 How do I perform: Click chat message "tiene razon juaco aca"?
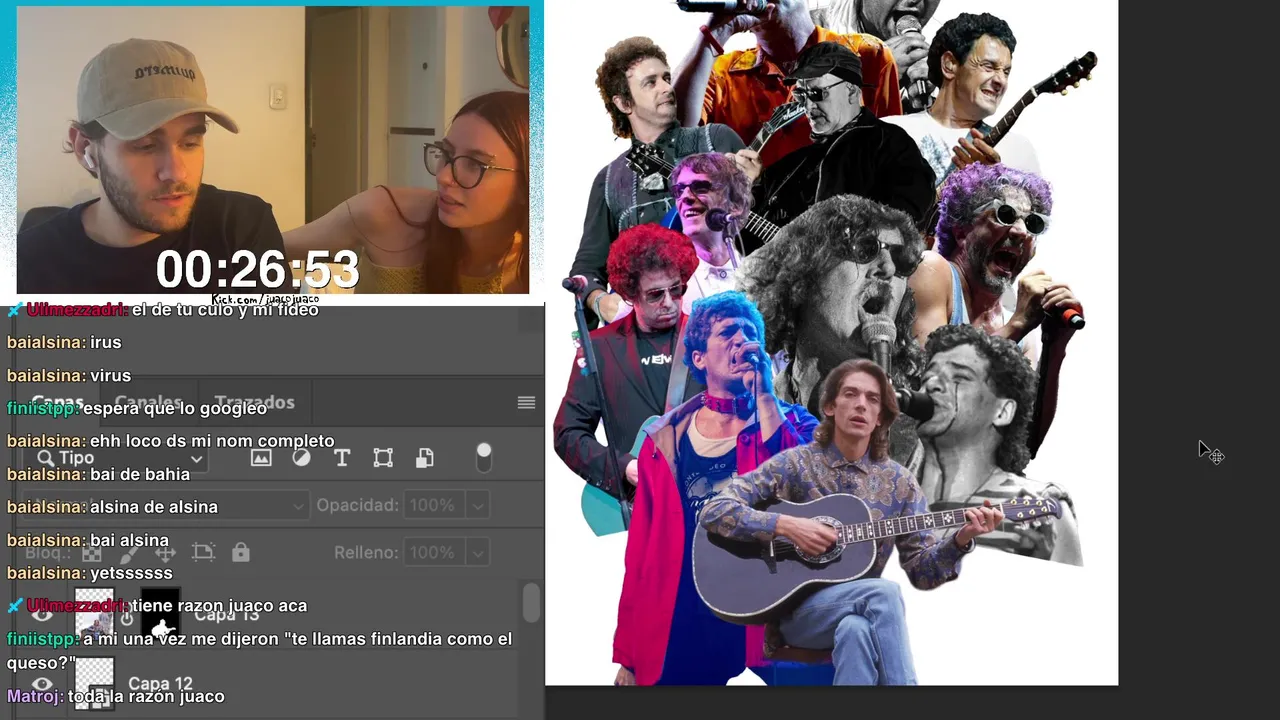[x=219, y=606]
